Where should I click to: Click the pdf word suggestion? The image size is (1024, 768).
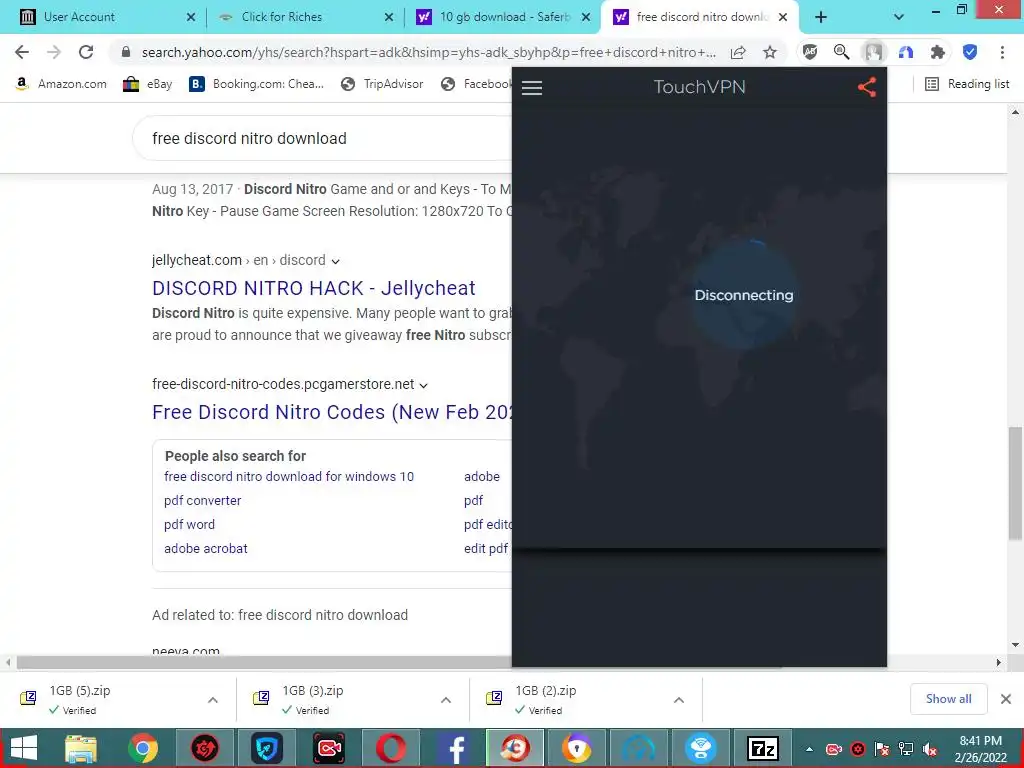tap(189, 524)
